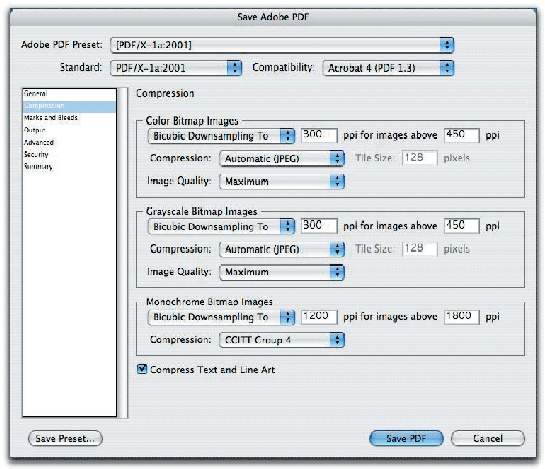Toggle Compress Text and Line Art checkbox
This screenshot has height=469, width=545.
pos(142,369)
